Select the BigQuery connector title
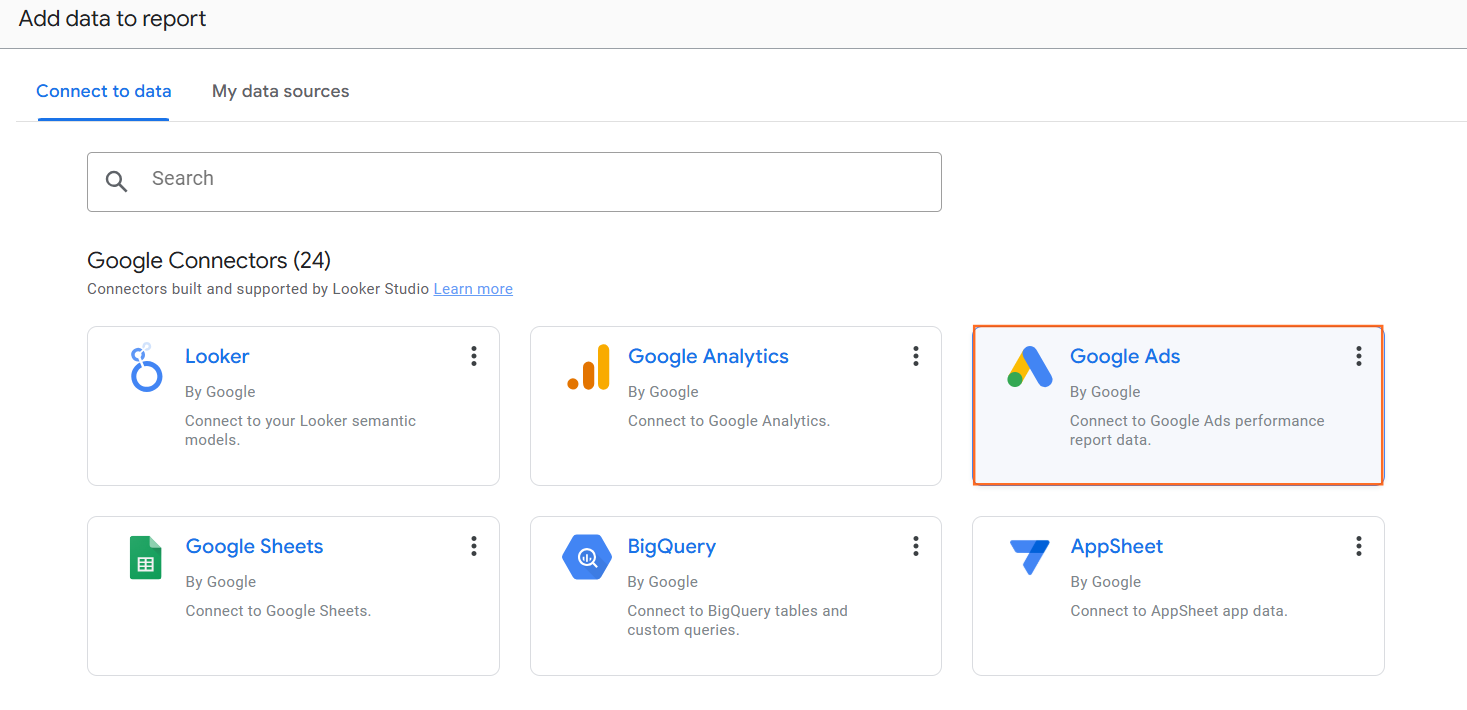 [x=672, y=546]
